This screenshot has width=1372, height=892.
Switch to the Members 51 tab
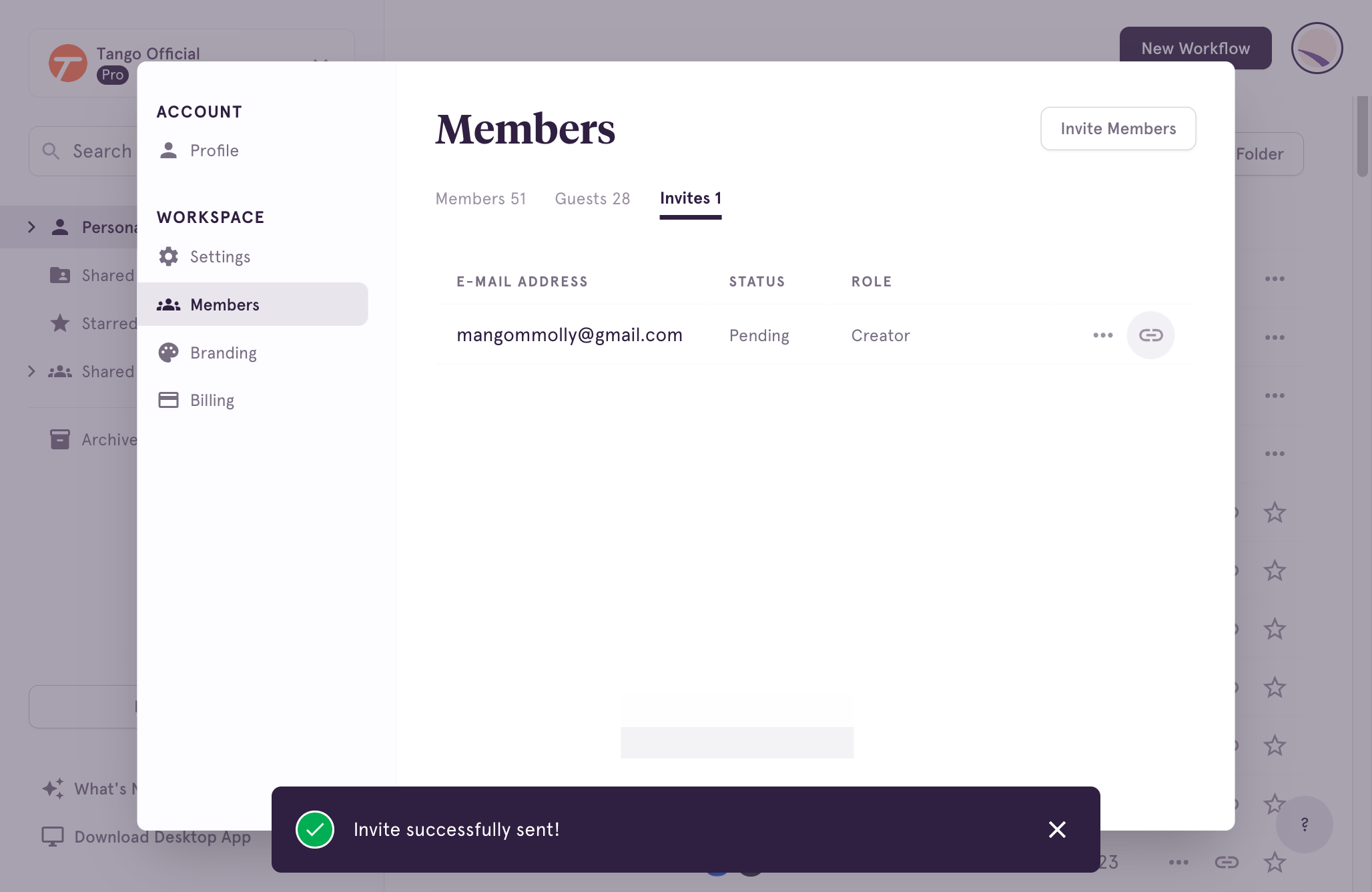click(480, 199)
